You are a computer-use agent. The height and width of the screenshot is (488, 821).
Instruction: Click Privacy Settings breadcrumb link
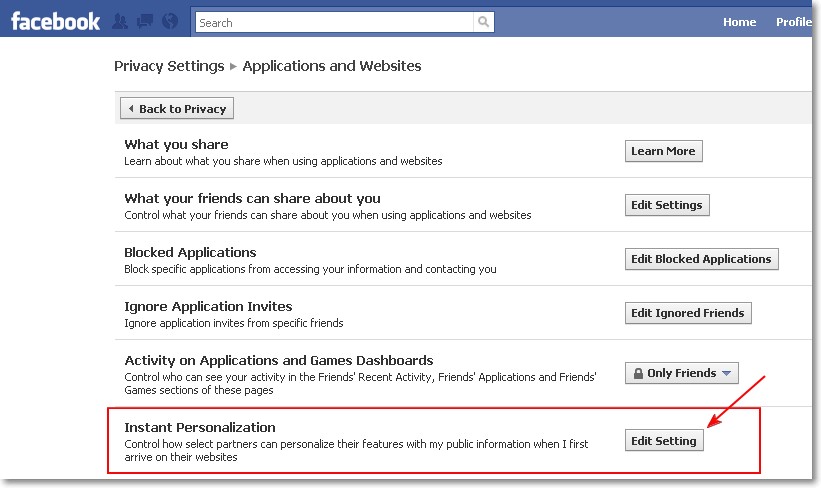click(169, 66)
